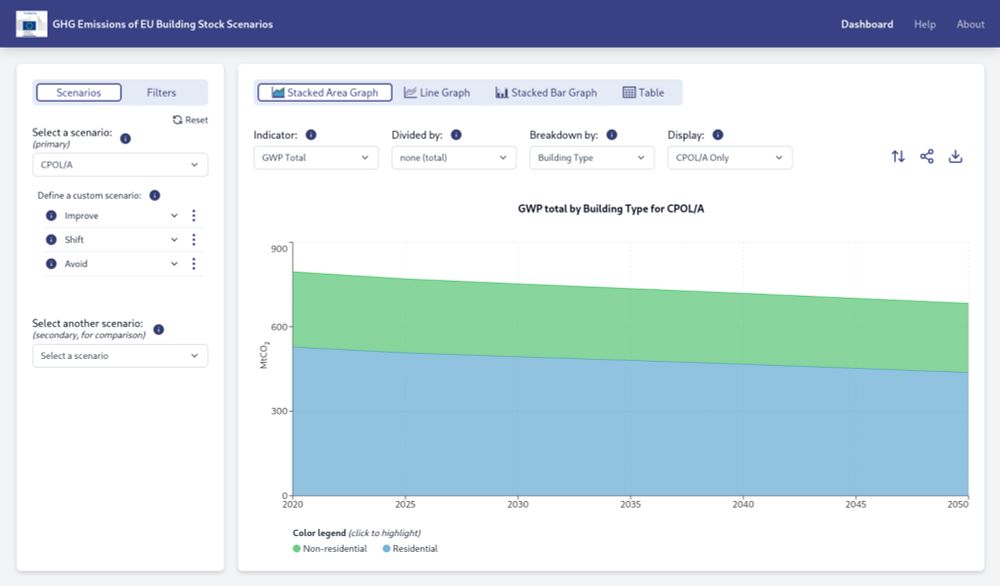
Task: Toggle Residential legend highlight
Action: [410, 548]
